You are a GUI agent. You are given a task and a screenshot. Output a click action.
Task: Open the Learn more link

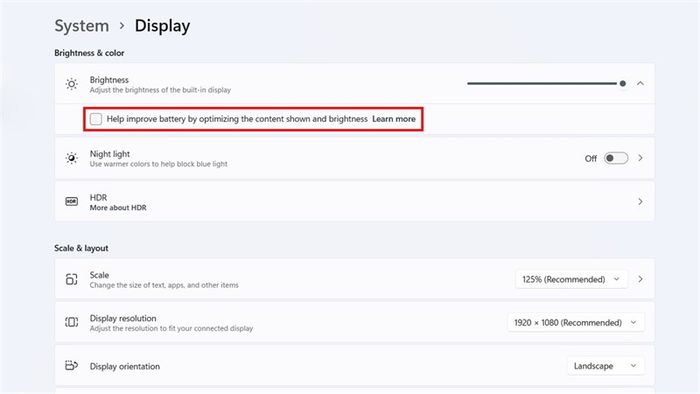[394, 119]
